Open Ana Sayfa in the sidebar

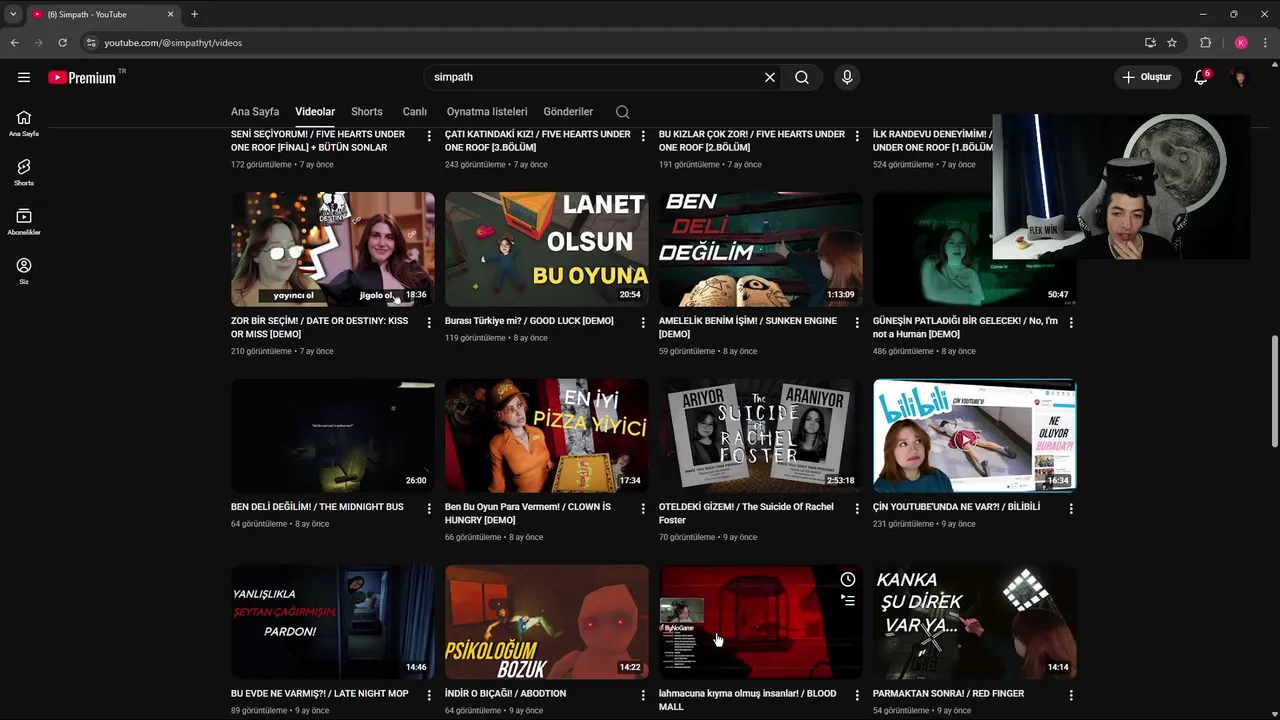24,123
